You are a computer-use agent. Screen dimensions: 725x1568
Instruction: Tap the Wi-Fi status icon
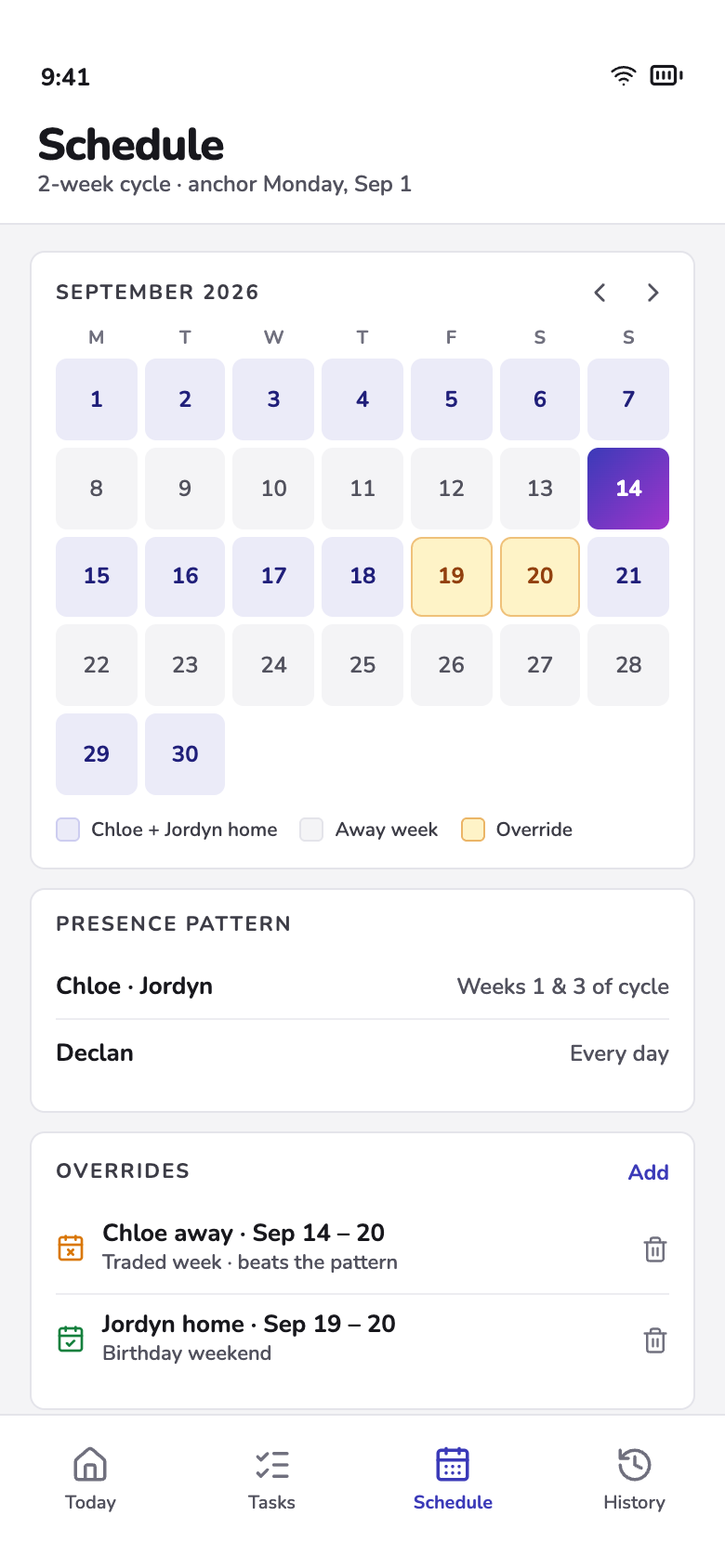click(x=623, y=76)
